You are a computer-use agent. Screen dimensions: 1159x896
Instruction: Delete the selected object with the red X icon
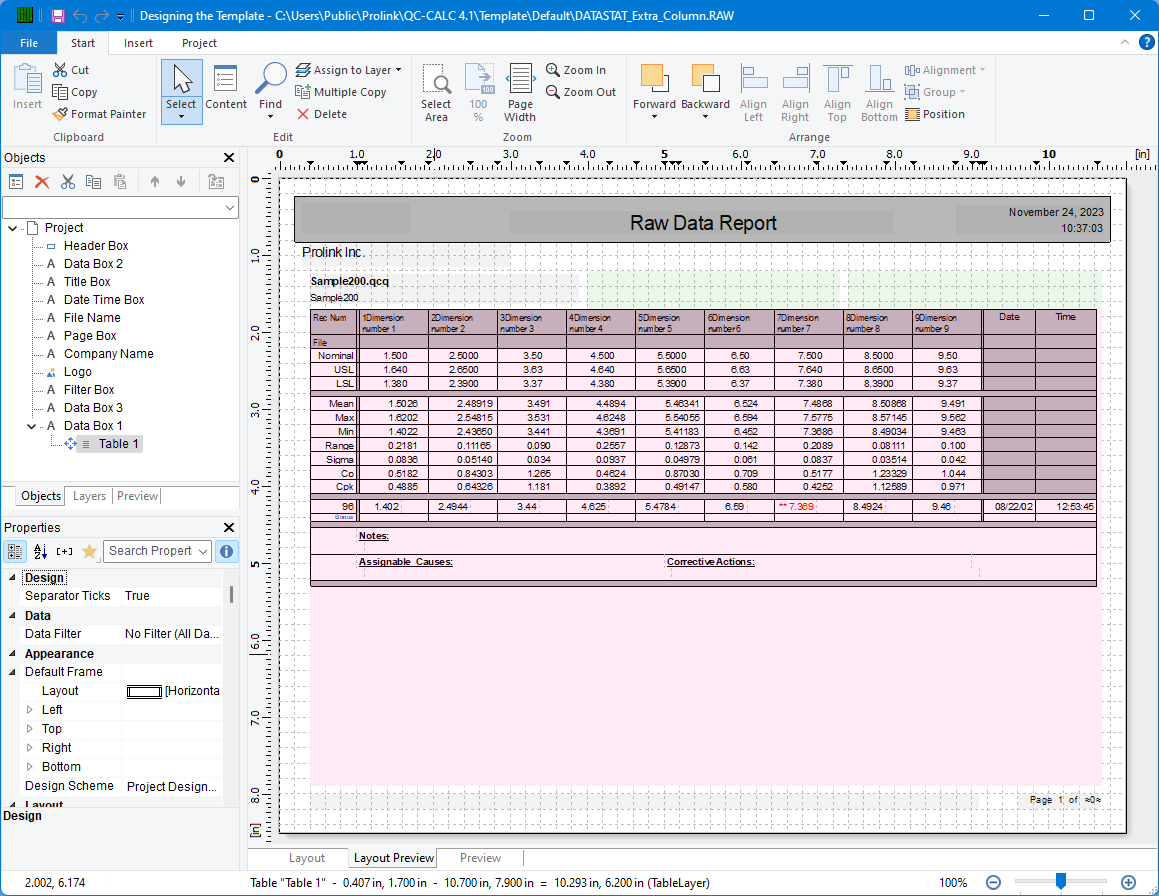pyautogui.click(x=41, y=181)
